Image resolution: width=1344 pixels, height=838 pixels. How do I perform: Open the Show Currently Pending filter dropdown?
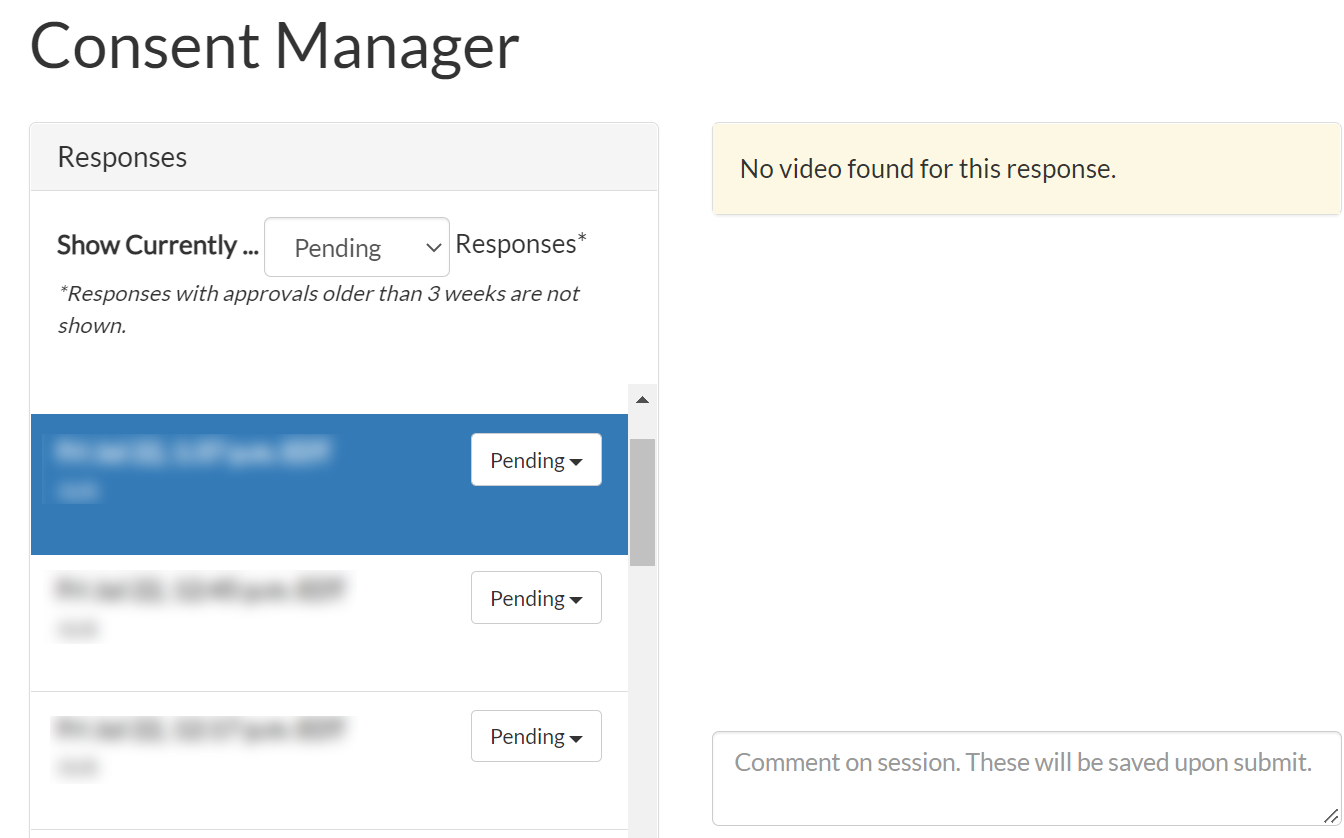(357, 247)
